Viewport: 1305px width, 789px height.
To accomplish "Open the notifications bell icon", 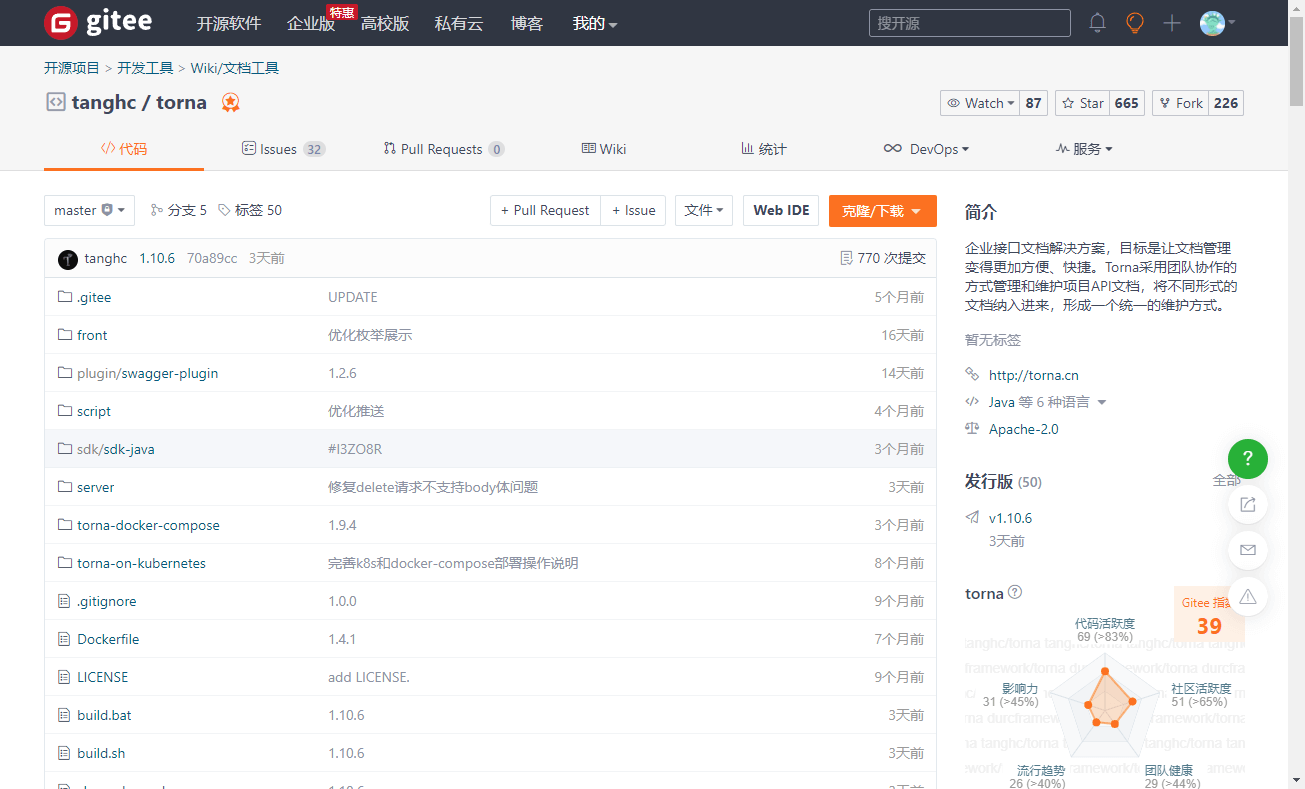I will 1097,23.
